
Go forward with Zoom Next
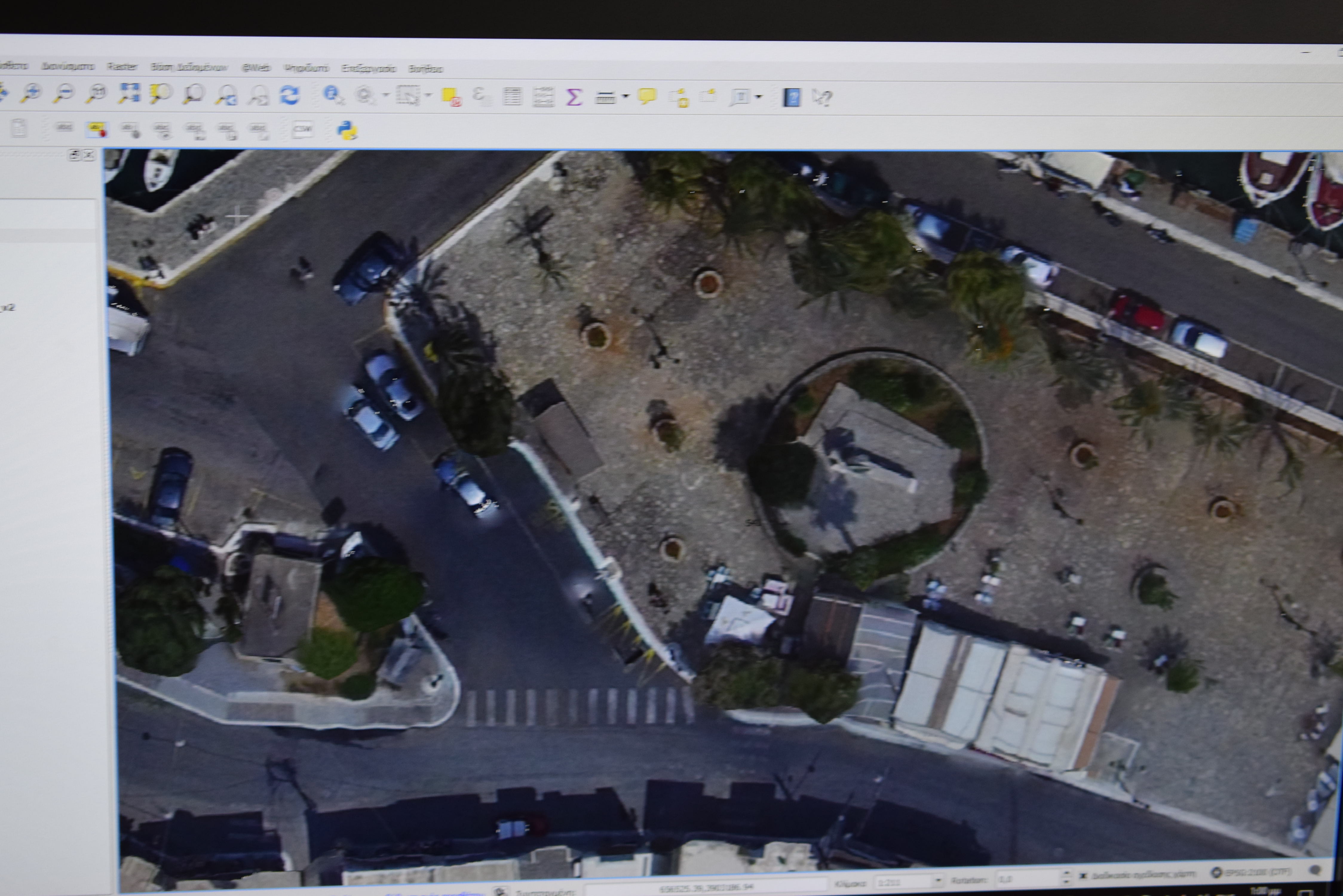tap(258, 96)
